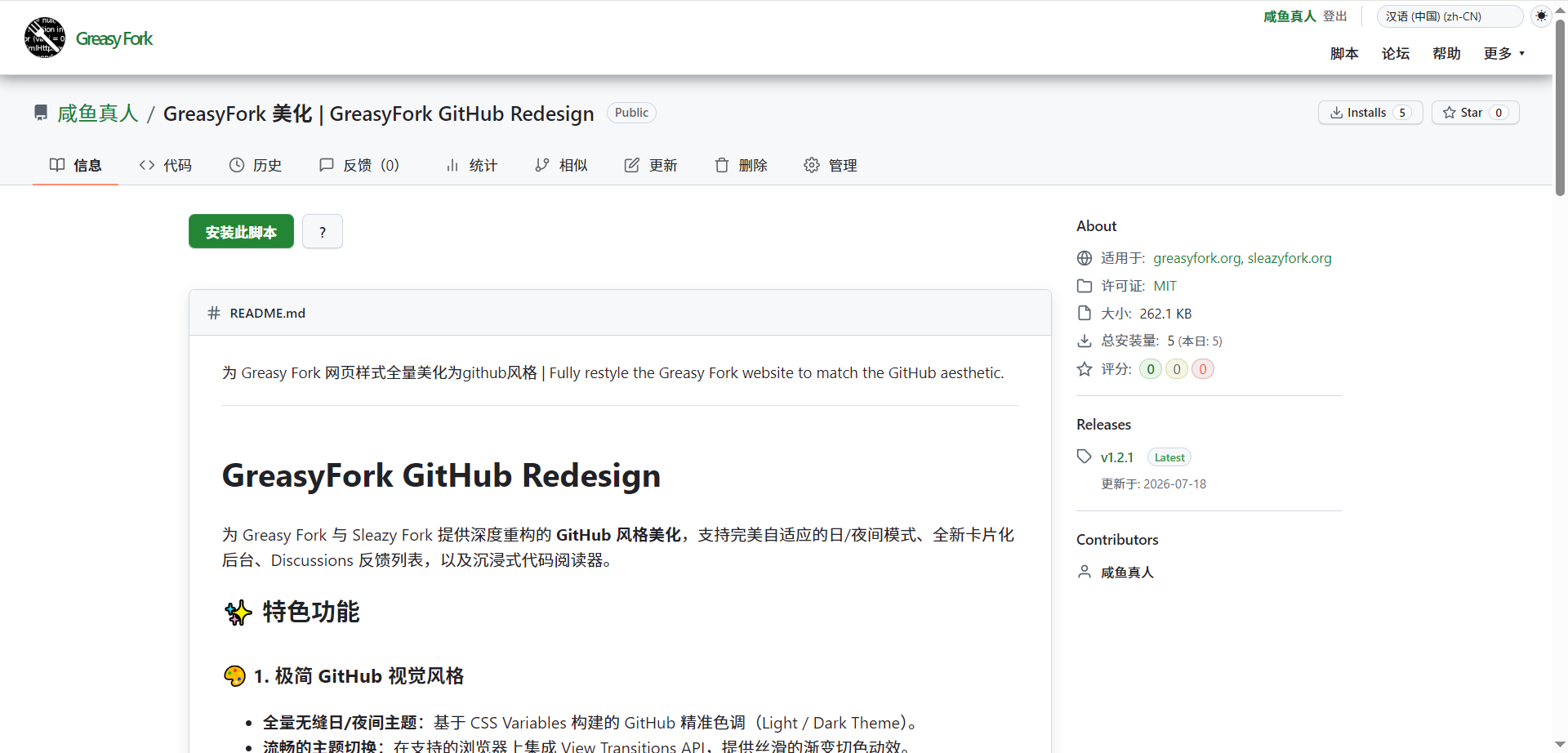Image resolution: width=1568 pixels, height=753 pixels.
Task: Click the download icon on Installs button
Action: [1336, 113]
